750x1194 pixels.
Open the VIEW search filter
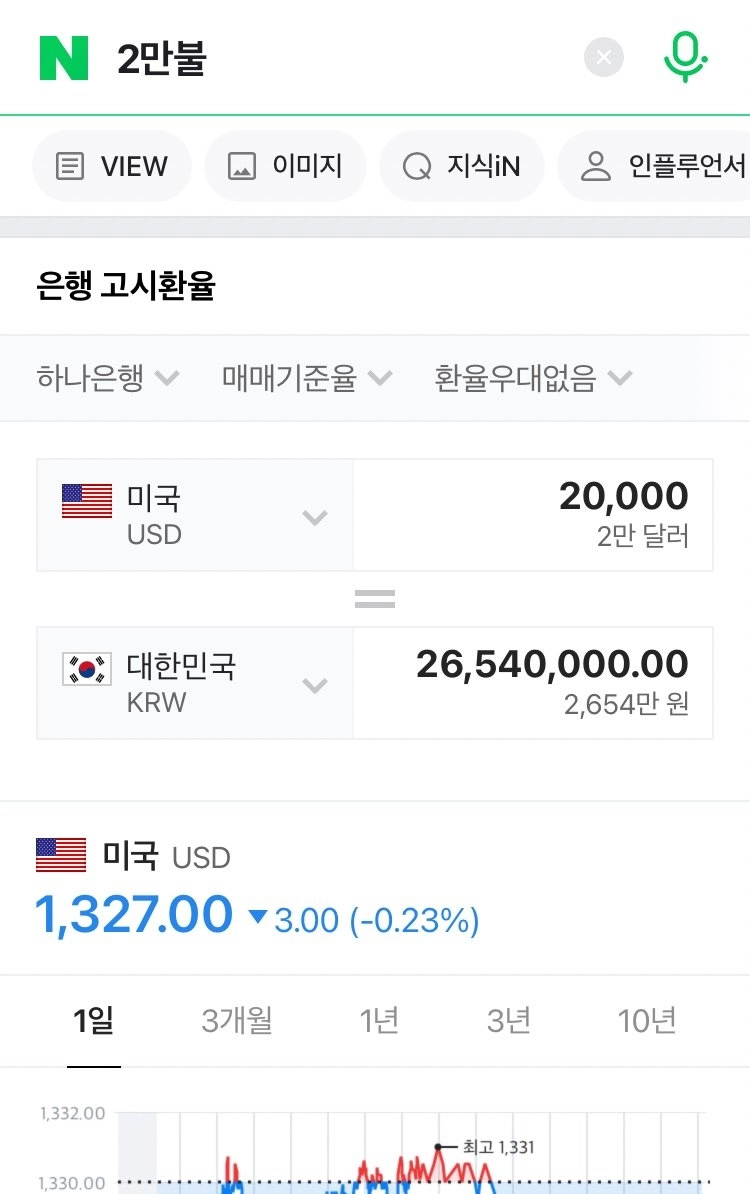(x=112, y=166)
